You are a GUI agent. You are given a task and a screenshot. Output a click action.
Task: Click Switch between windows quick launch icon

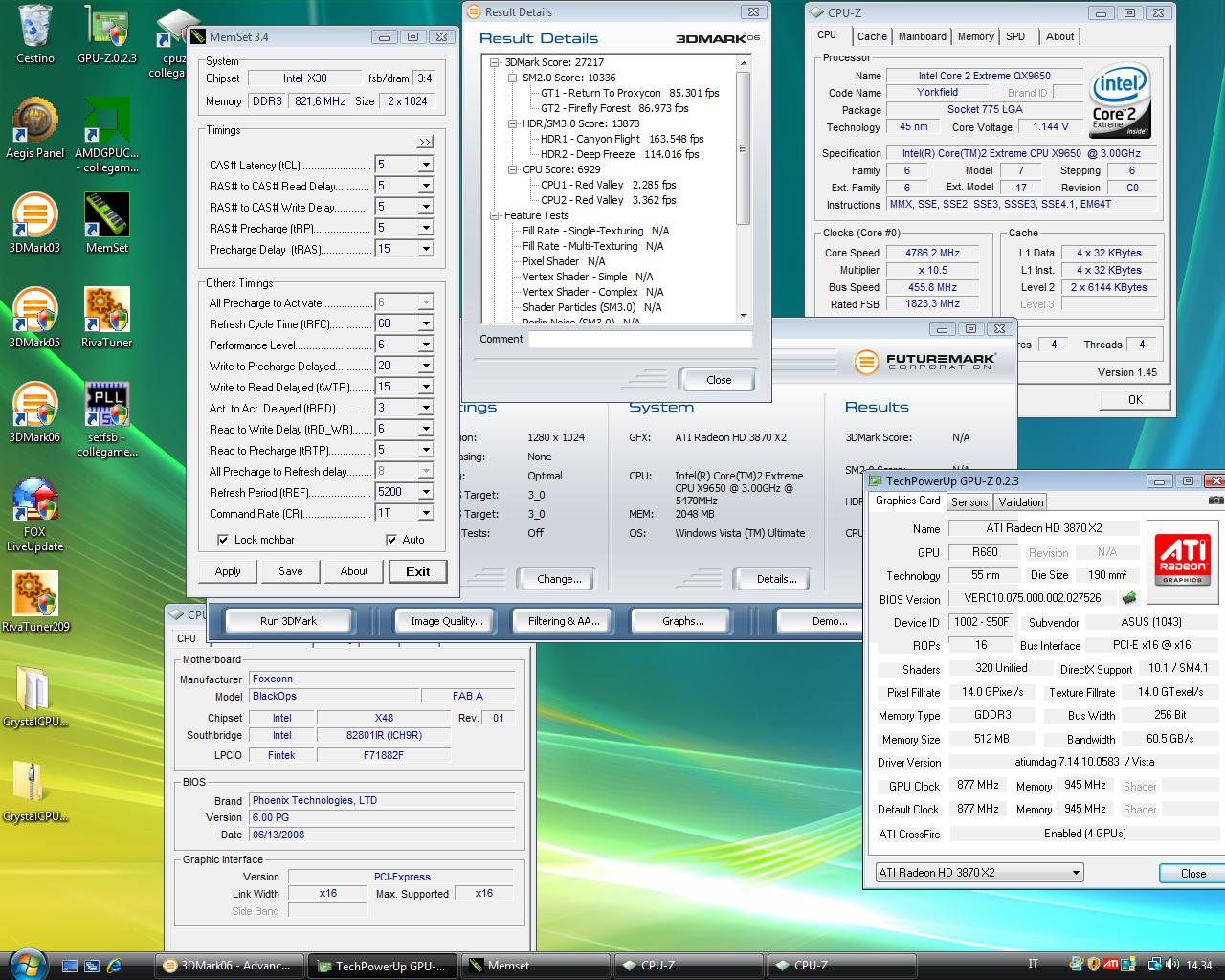click(x=92, y=966)
